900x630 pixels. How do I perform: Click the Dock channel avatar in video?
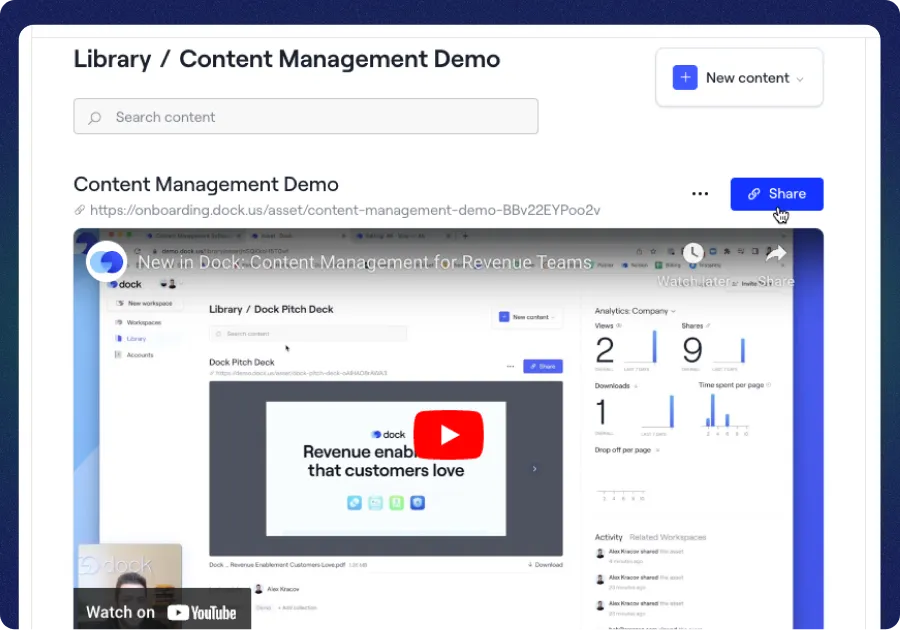point(106,262)
